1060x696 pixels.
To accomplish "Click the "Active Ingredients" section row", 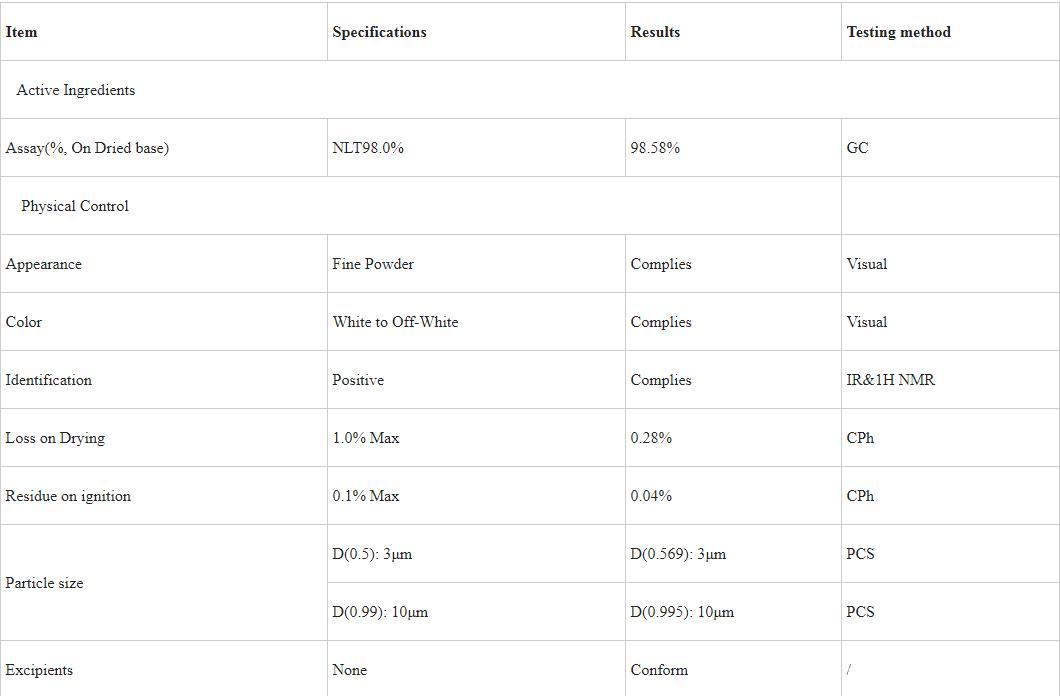I will click(76, 90).
